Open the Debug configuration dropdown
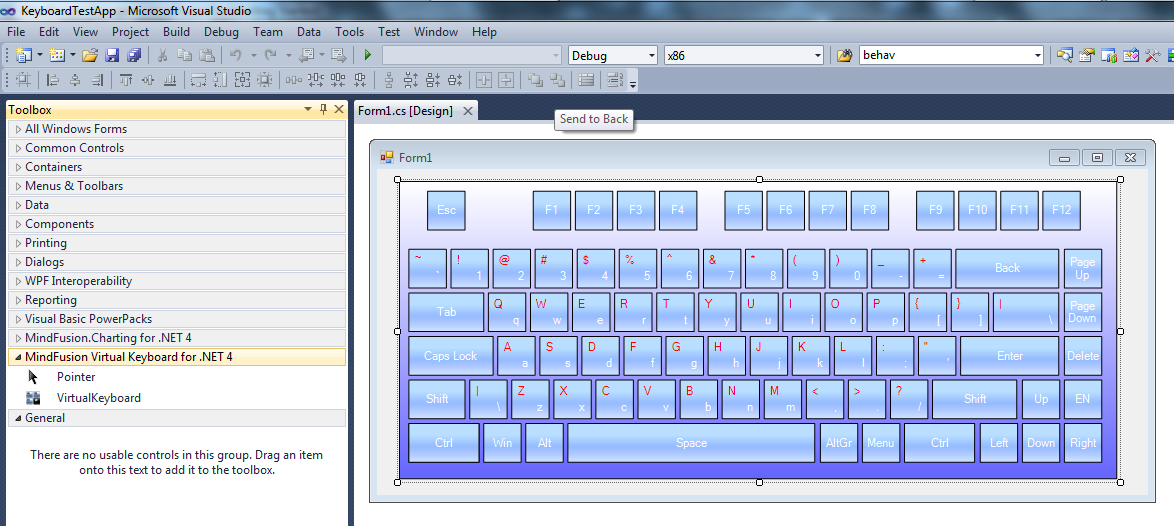 (650, 55)
